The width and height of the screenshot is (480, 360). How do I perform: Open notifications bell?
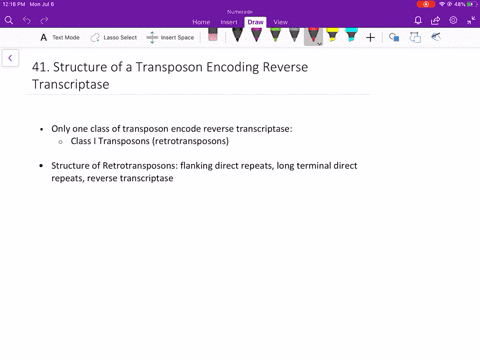tap(418, 21)
